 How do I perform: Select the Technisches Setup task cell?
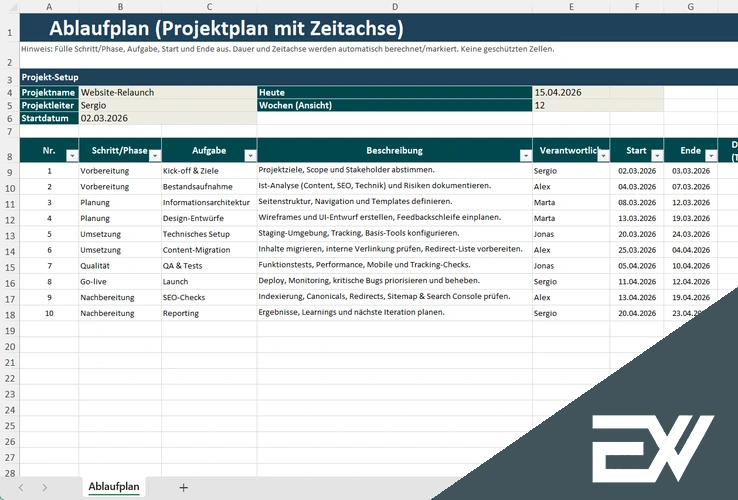[209, 234]
